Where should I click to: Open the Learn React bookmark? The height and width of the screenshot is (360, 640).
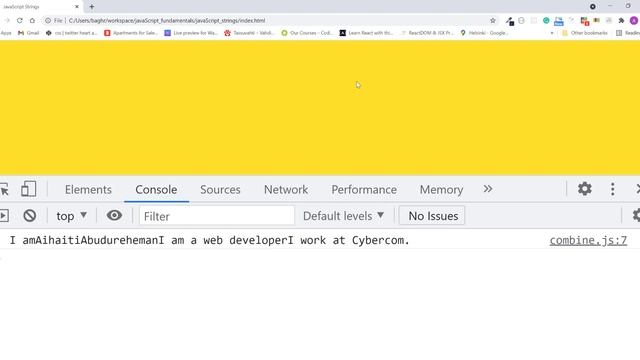pos(367,33)
